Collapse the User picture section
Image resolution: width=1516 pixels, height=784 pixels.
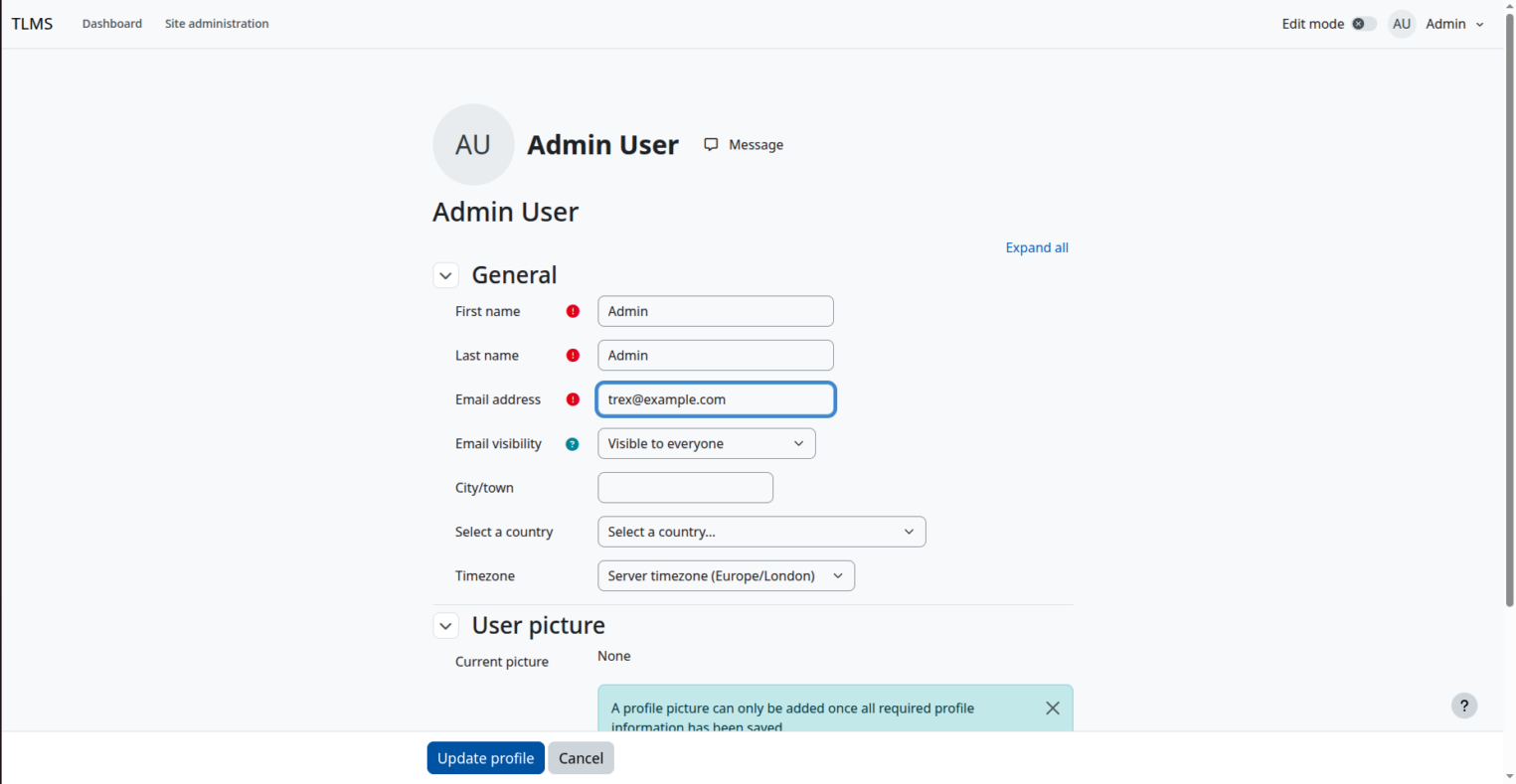click(x=445, y=626)
